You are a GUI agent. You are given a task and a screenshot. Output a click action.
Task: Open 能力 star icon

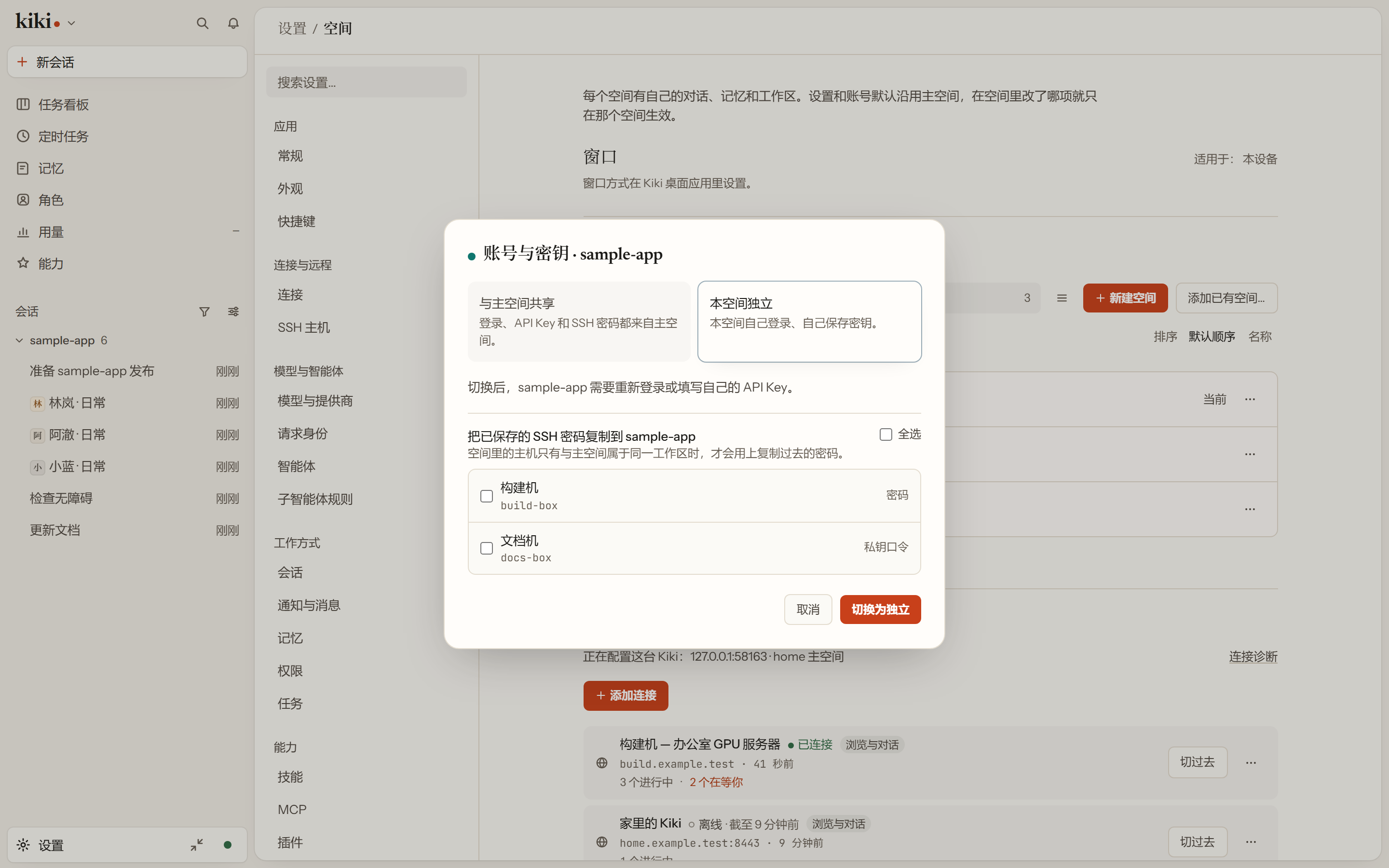(x=23, y=263)
